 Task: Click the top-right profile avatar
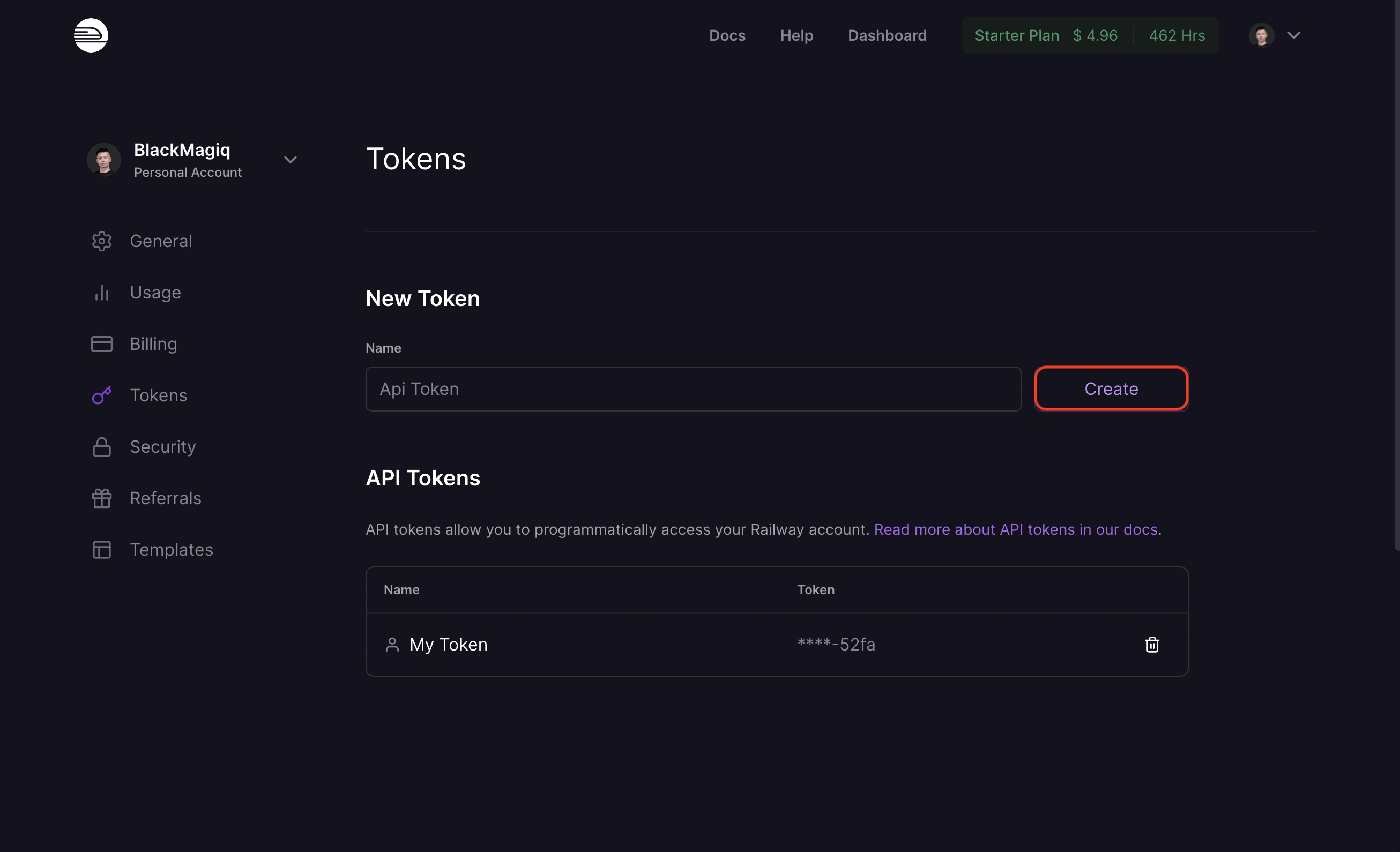point(1261,35)
